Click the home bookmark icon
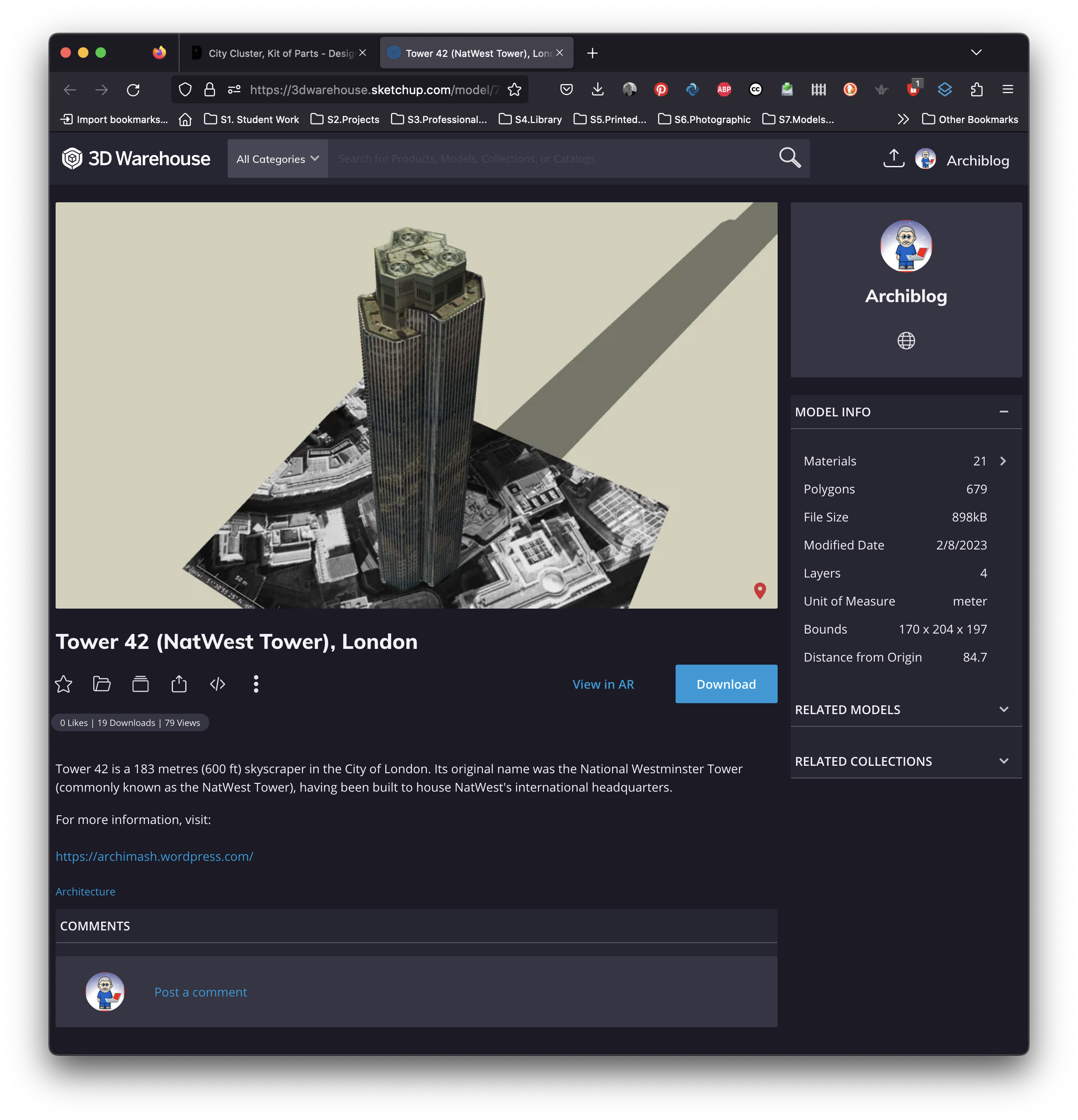The image size is (1078, 1120). point(185,120)
